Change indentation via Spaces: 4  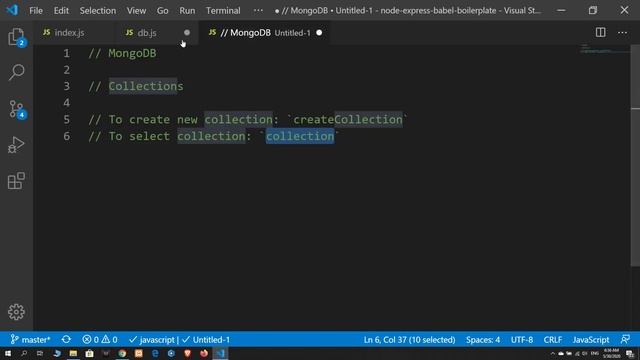(x=483, y=340)
